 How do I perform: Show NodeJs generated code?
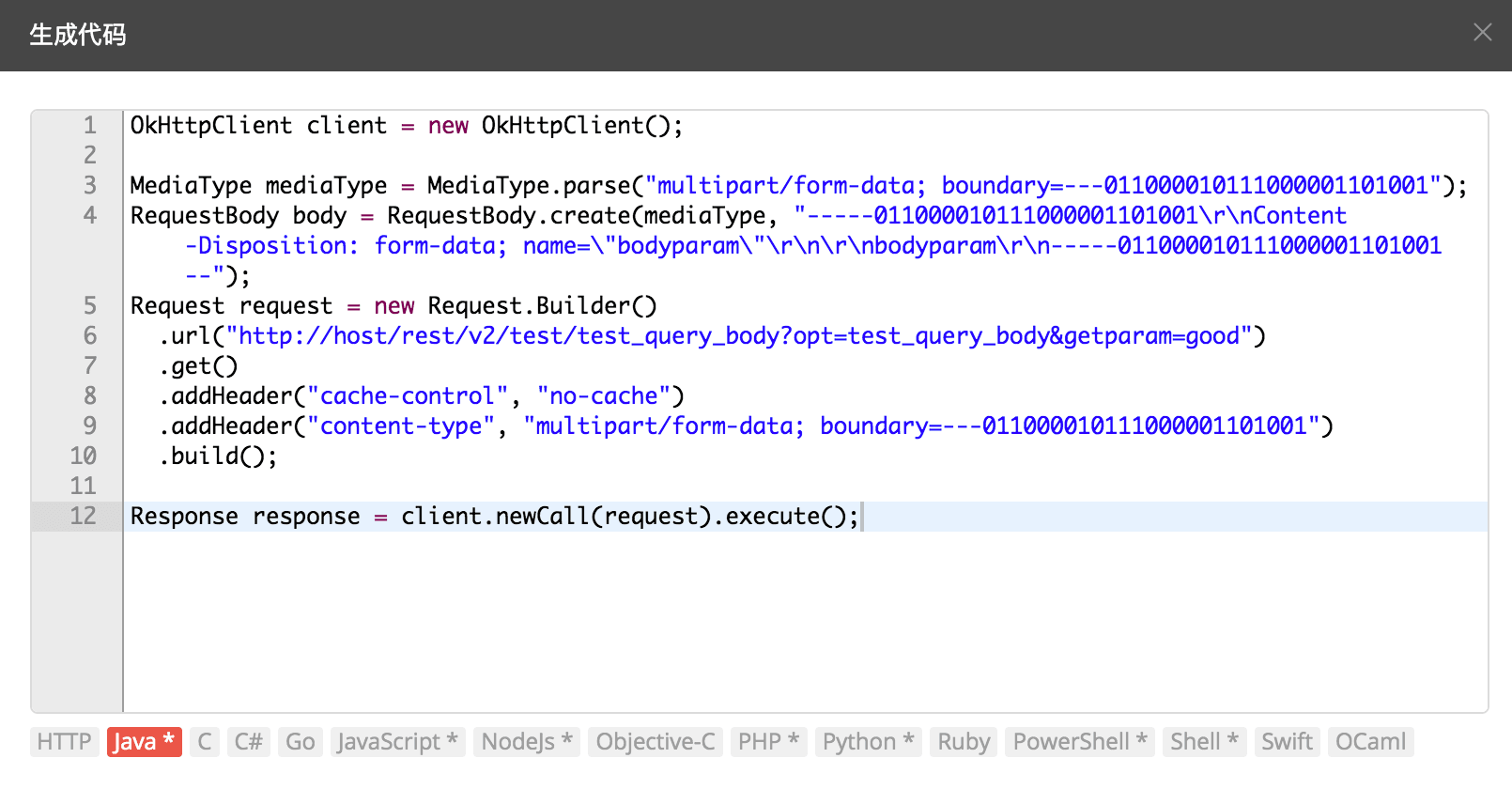coord(526,742)
